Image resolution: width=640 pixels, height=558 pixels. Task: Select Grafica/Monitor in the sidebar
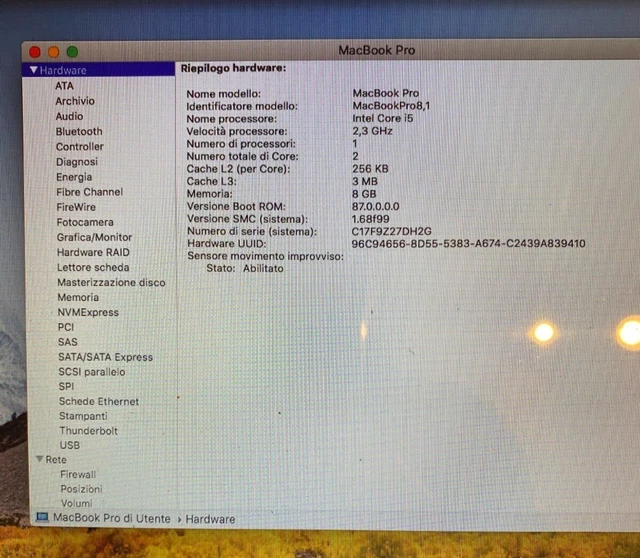[x=94, y=237]
